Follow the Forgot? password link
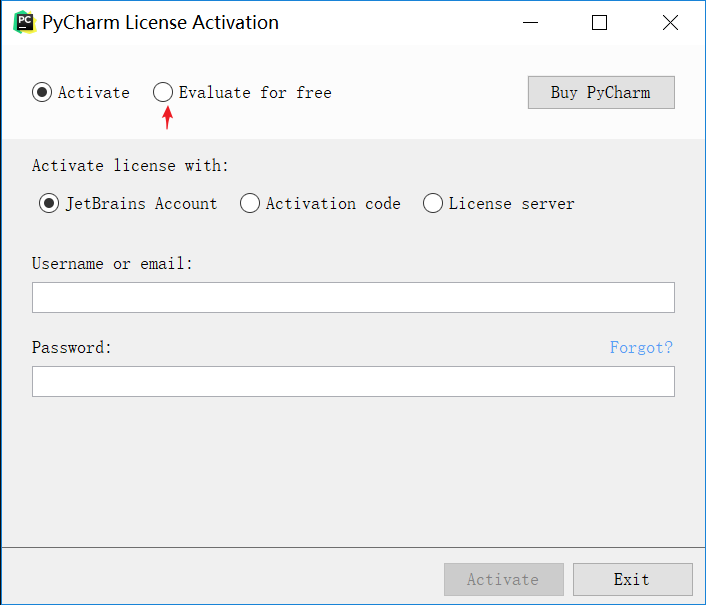 [641, 348]
